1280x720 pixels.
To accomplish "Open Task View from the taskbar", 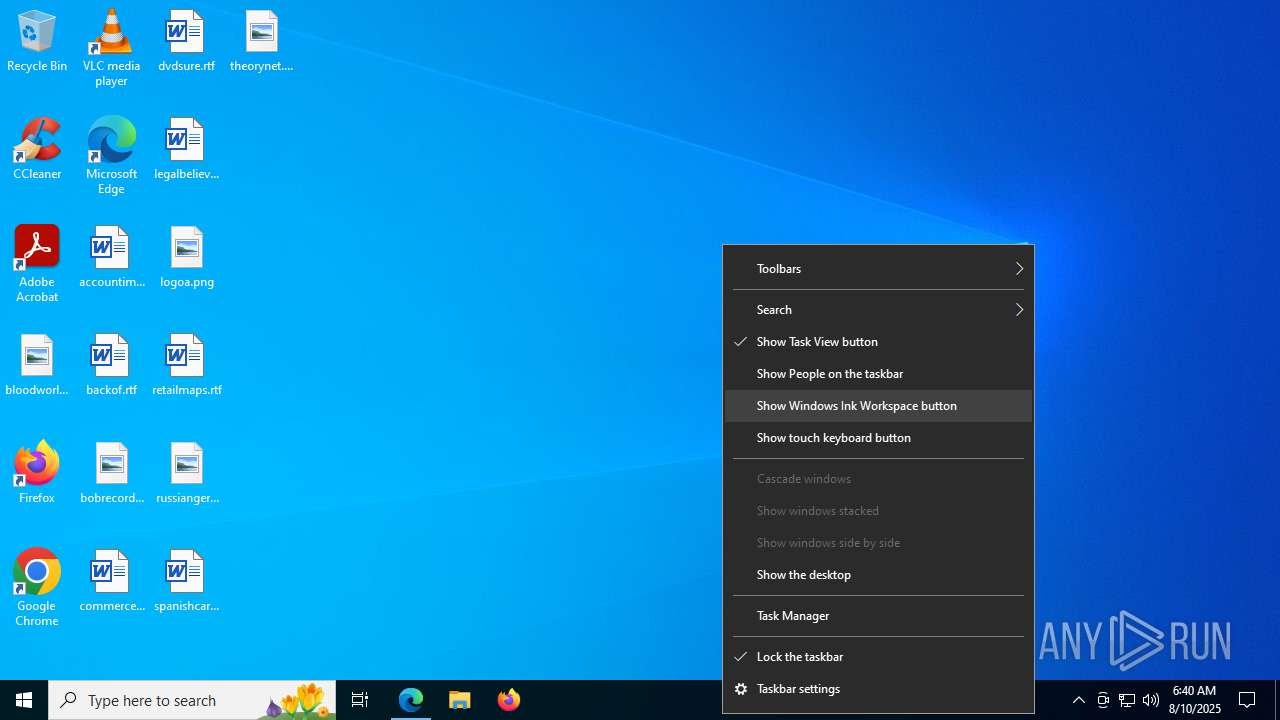I will click(x=360, y=700).
